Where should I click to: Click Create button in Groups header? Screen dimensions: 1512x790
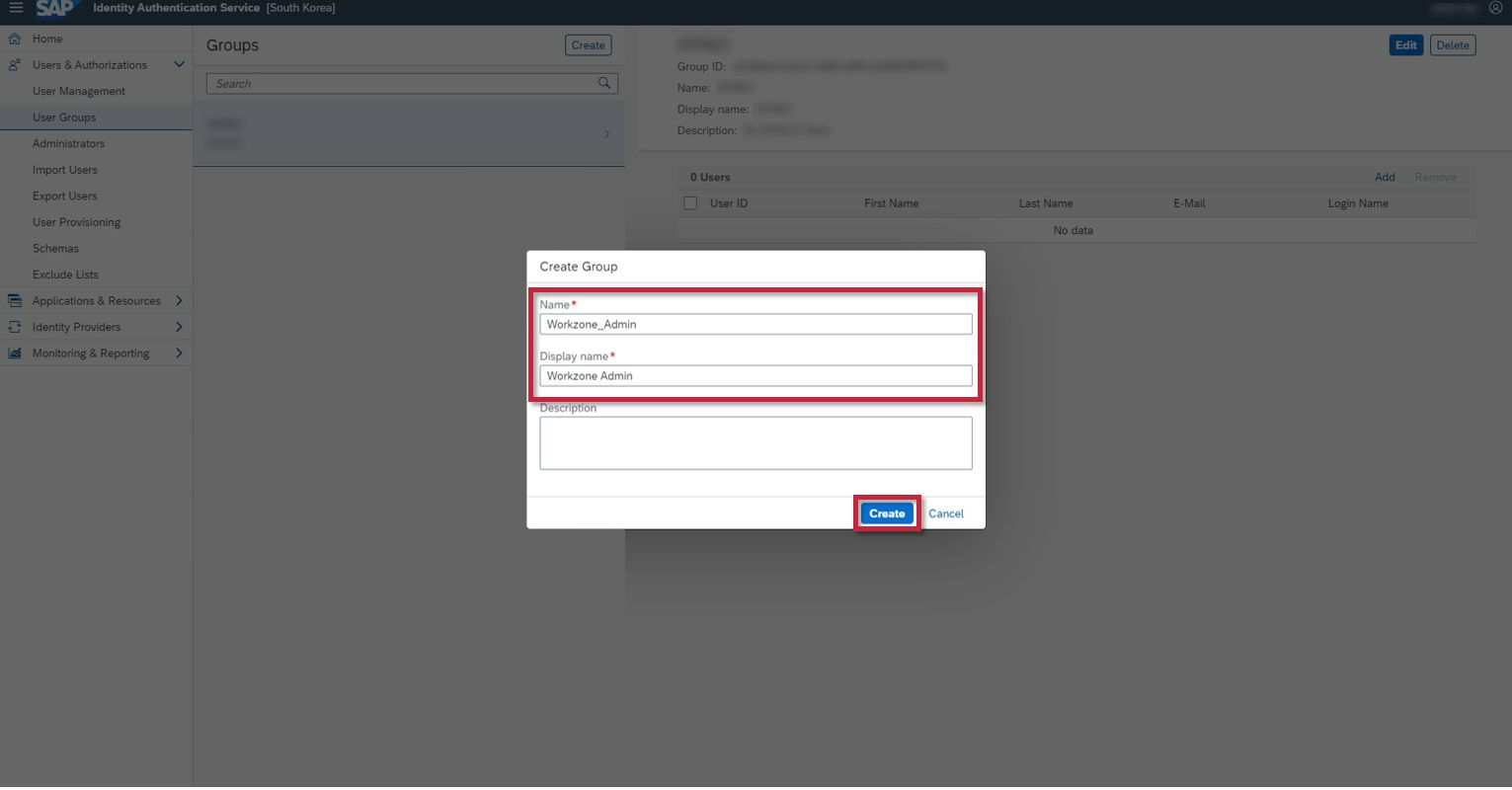coord(588,45)
